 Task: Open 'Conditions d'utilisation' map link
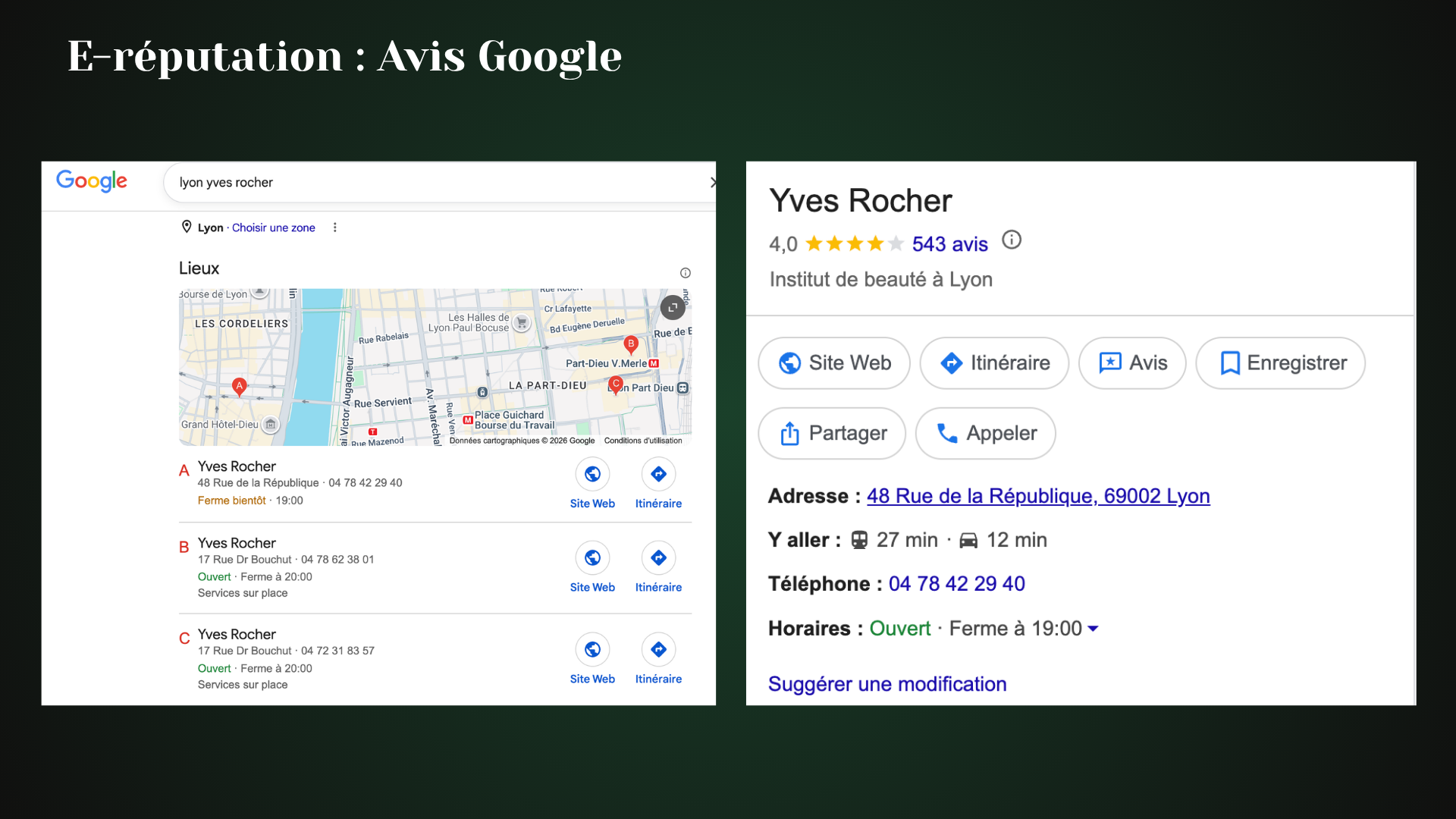[643, 441]
